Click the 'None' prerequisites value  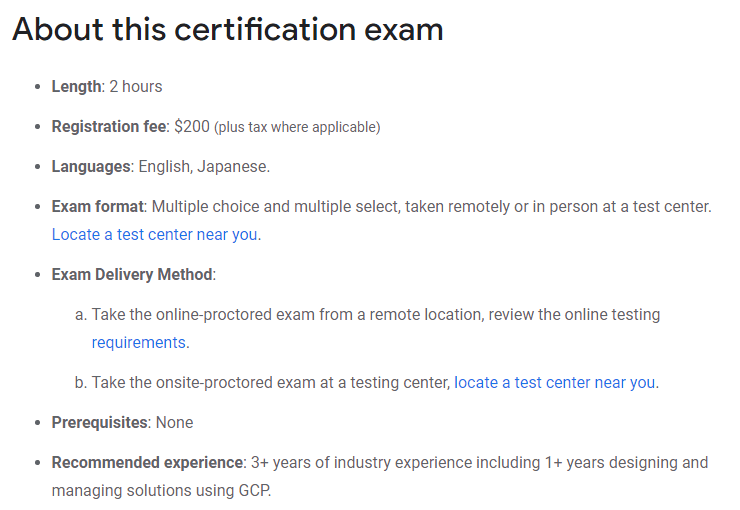tap(175, 423)
